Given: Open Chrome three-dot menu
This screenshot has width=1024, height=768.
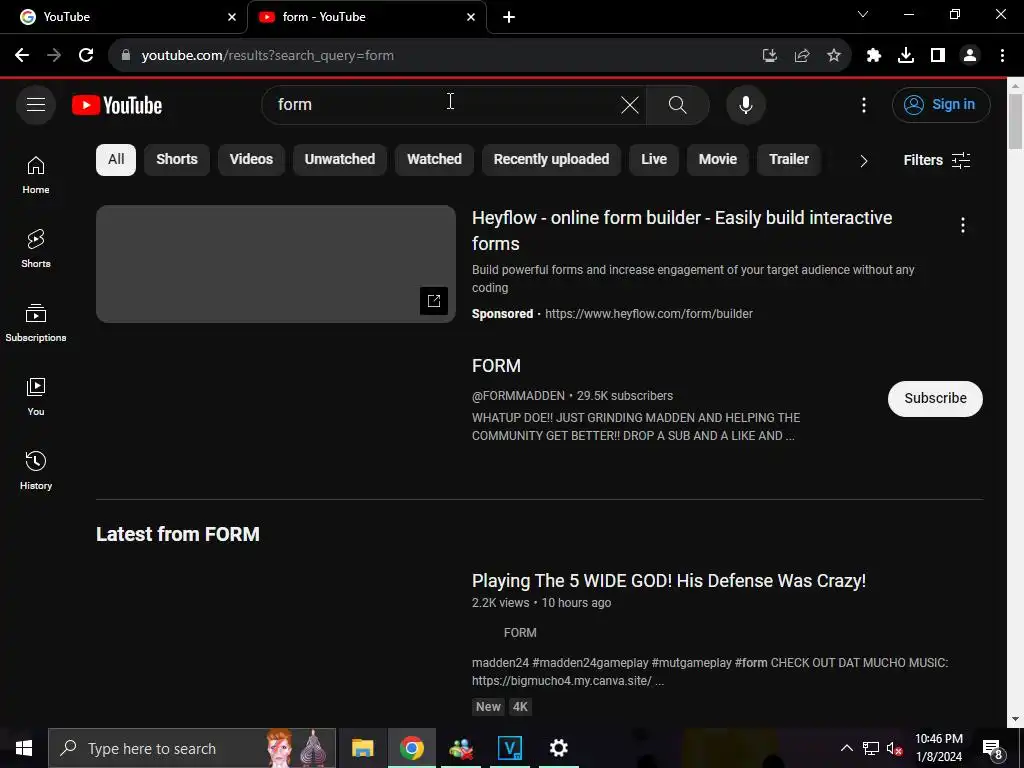Looking at the screenshot, I should pos(1002,56).
